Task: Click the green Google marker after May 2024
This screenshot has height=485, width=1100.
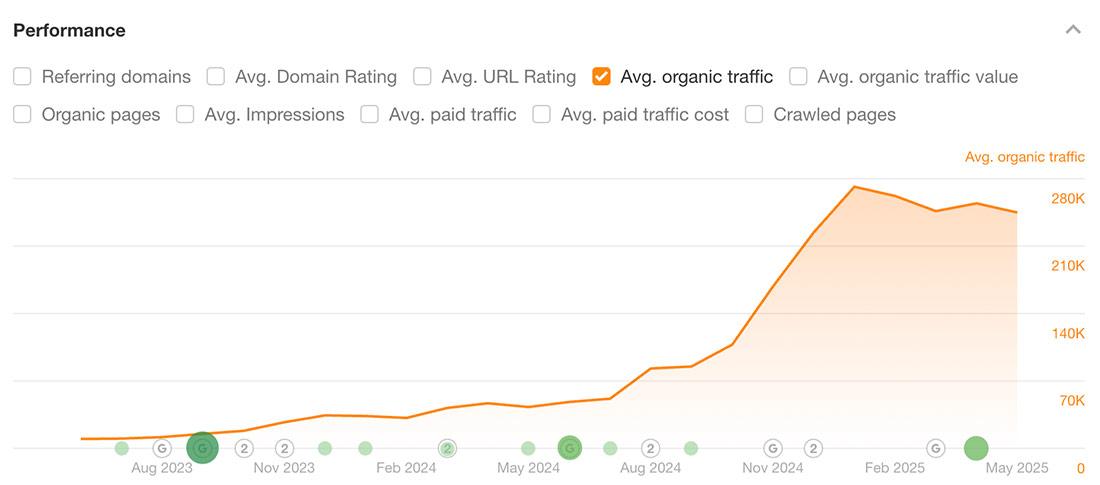Action: coord(570,448)
